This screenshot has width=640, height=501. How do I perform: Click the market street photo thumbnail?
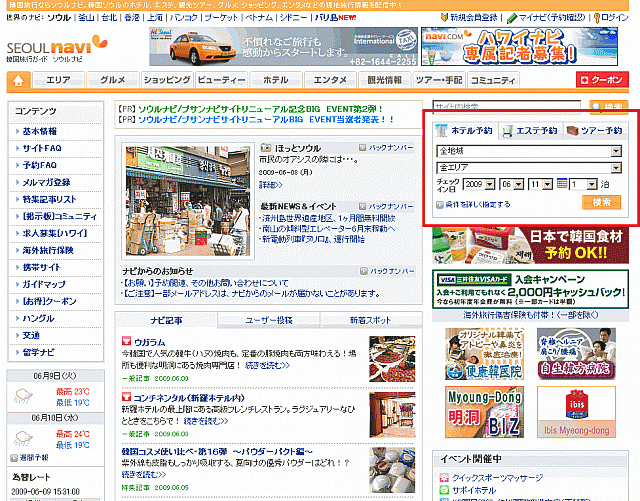pyautogui.click(x=188, y=201)
